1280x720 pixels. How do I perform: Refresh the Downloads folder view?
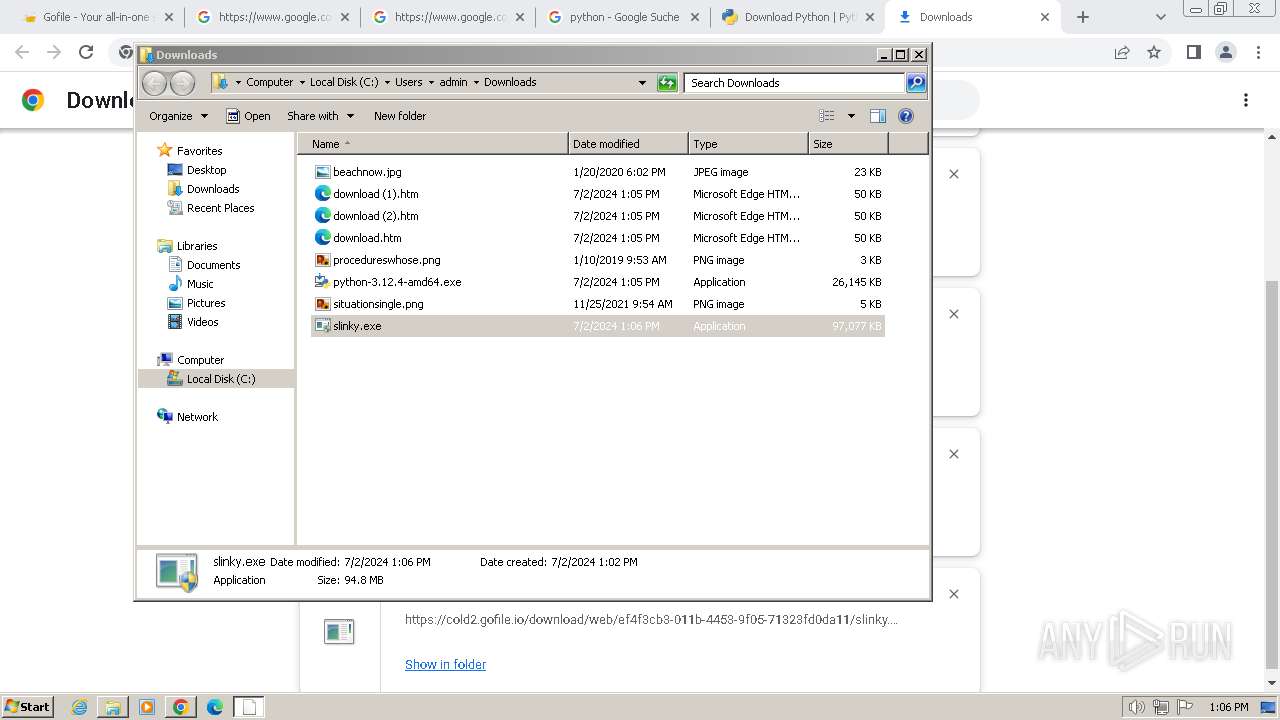point(667,83)
